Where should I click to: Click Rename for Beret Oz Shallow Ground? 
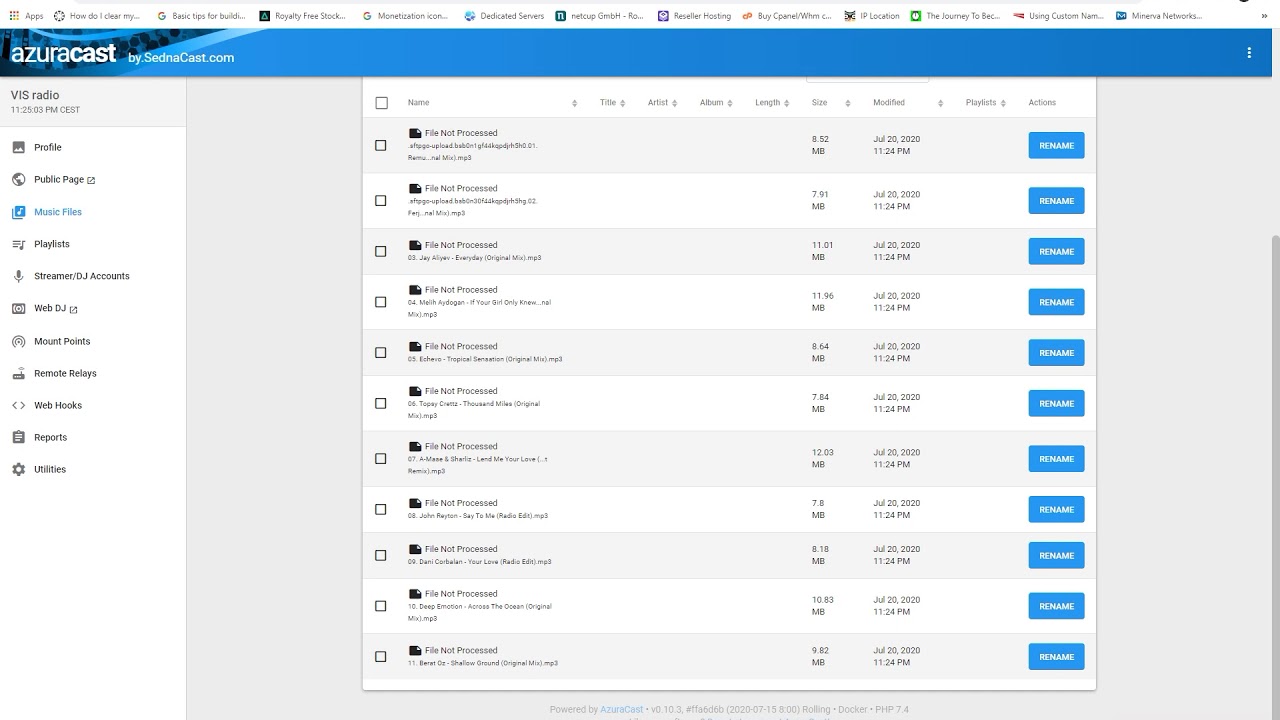[x=1056, y=657]
